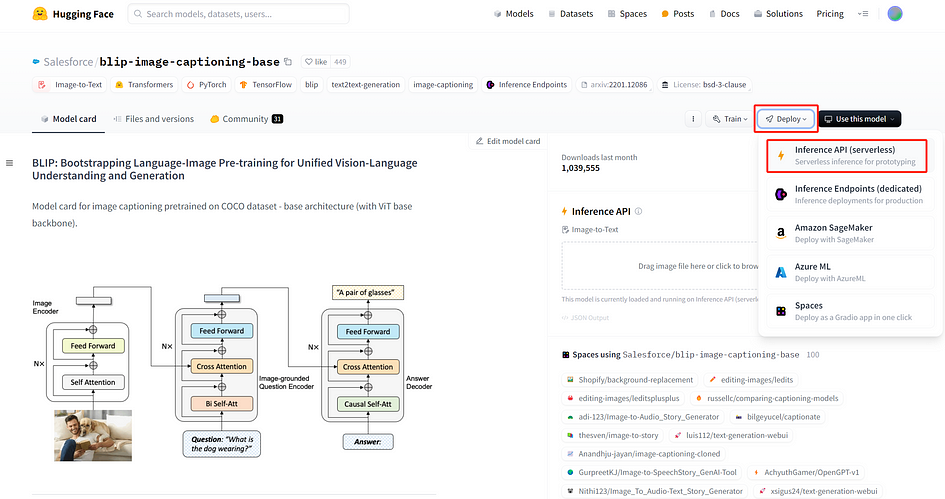Select the Inference Endpoints tag
Viewport: 945px width, 499px height.
(x=527, y=85)
